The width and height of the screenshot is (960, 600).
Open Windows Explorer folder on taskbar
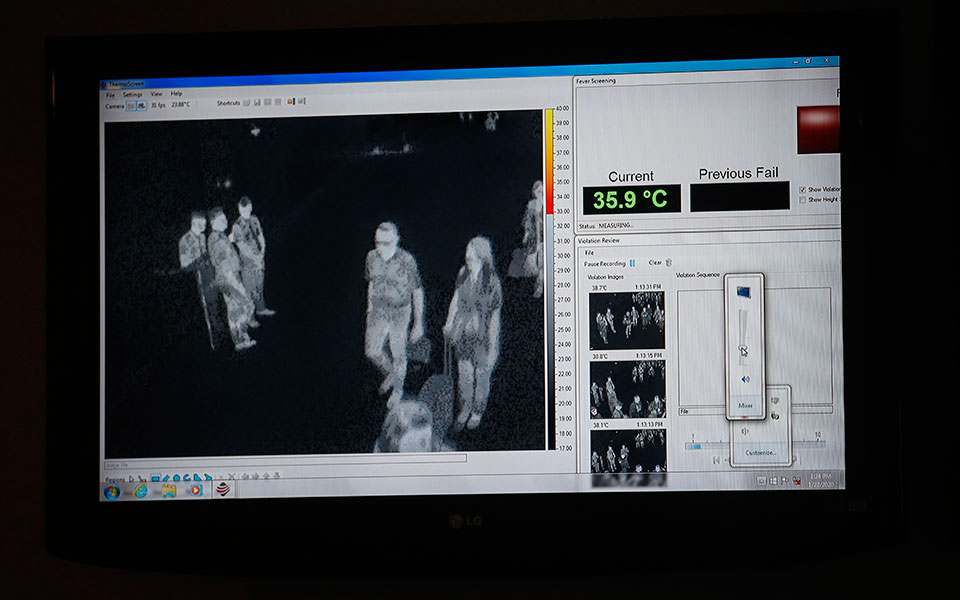coord(168,491)
